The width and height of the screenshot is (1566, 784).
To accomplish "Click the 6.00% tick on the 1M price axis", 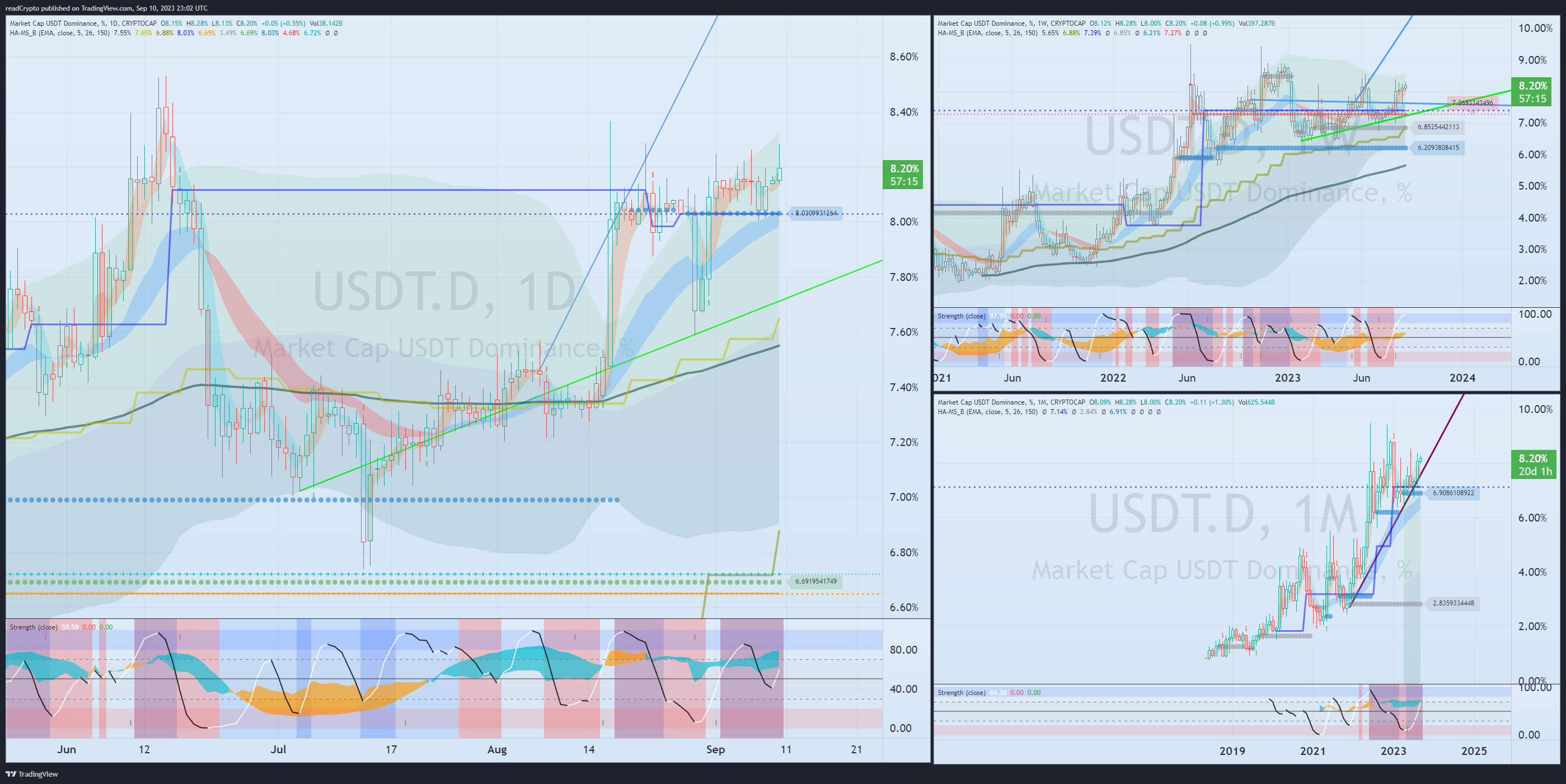I will pos(1532,517).
